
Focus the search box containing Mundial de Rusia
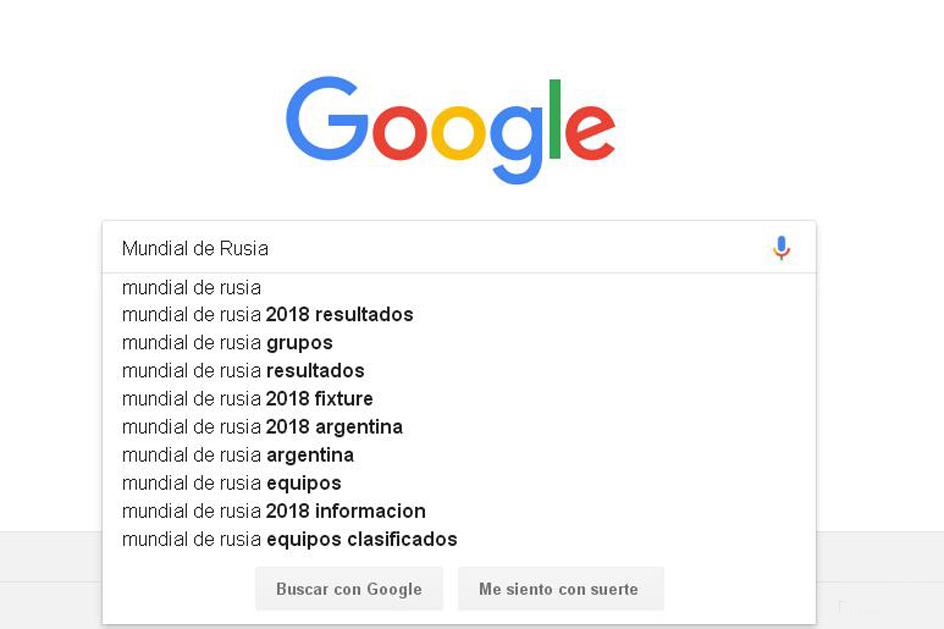click(x=459, y=247)
